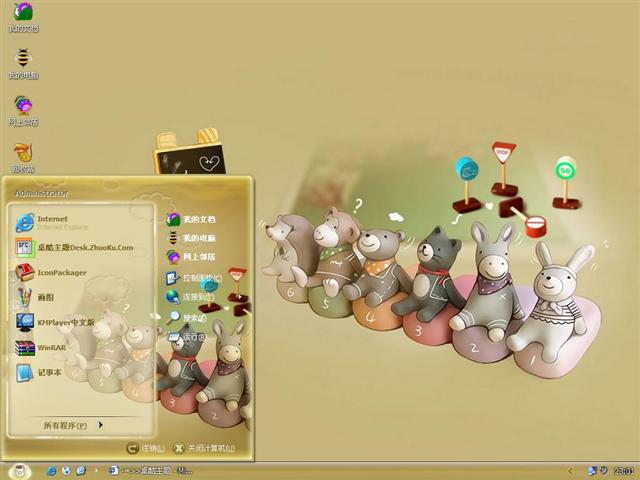Open My Documents desktop icon
This screenshot has height=480, width=640.
23,16
